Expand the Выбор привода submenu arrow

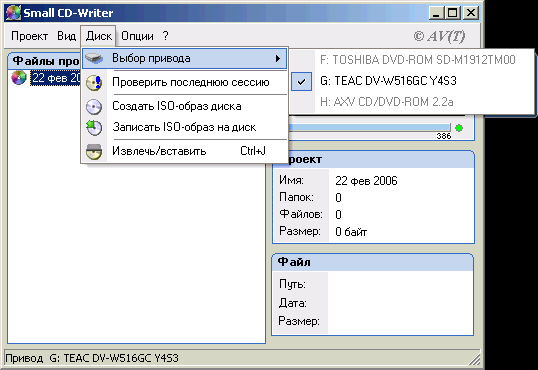[278, 58]
